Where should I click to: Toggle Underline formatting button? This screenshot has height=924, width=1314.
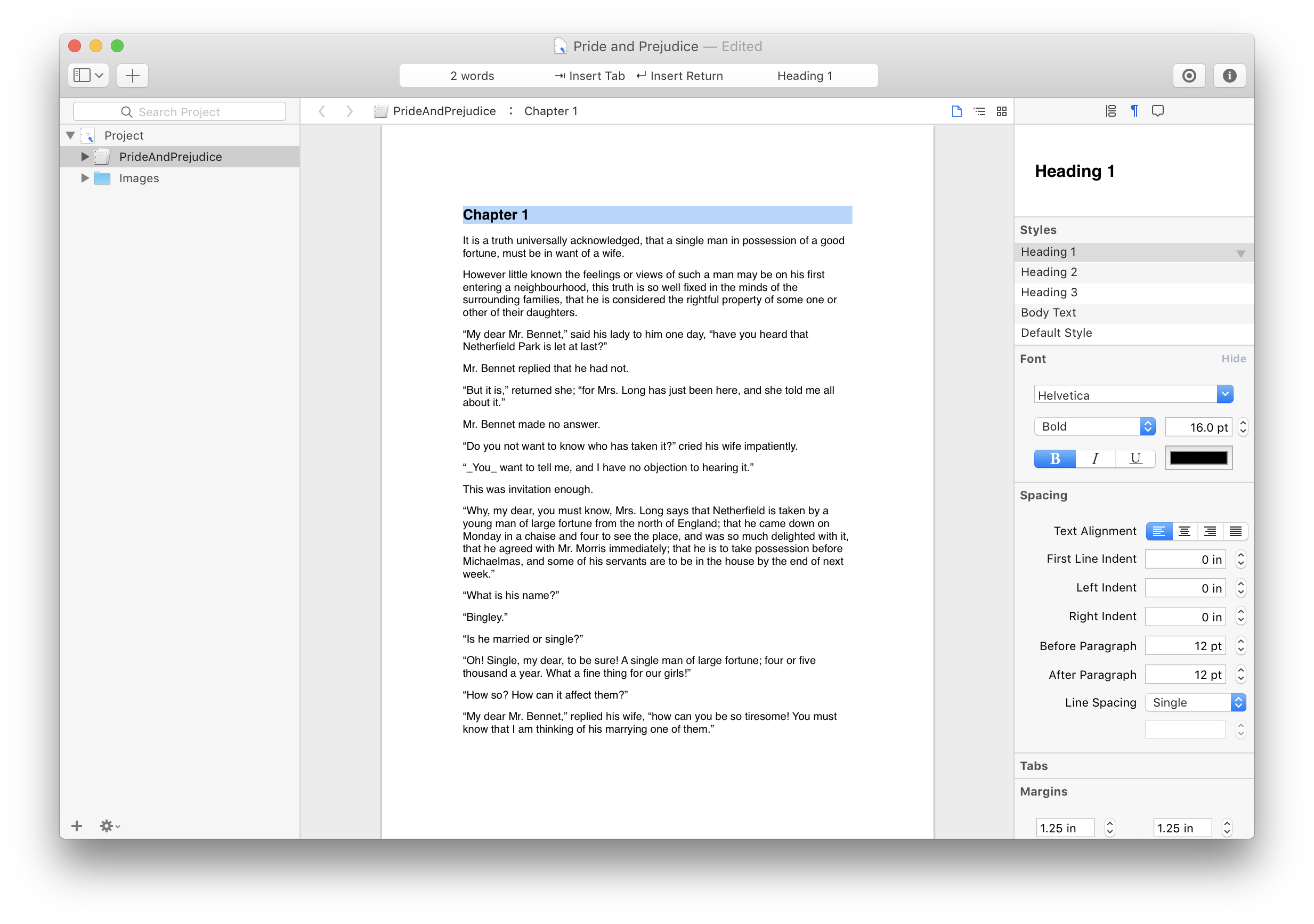coord(1135,459)
